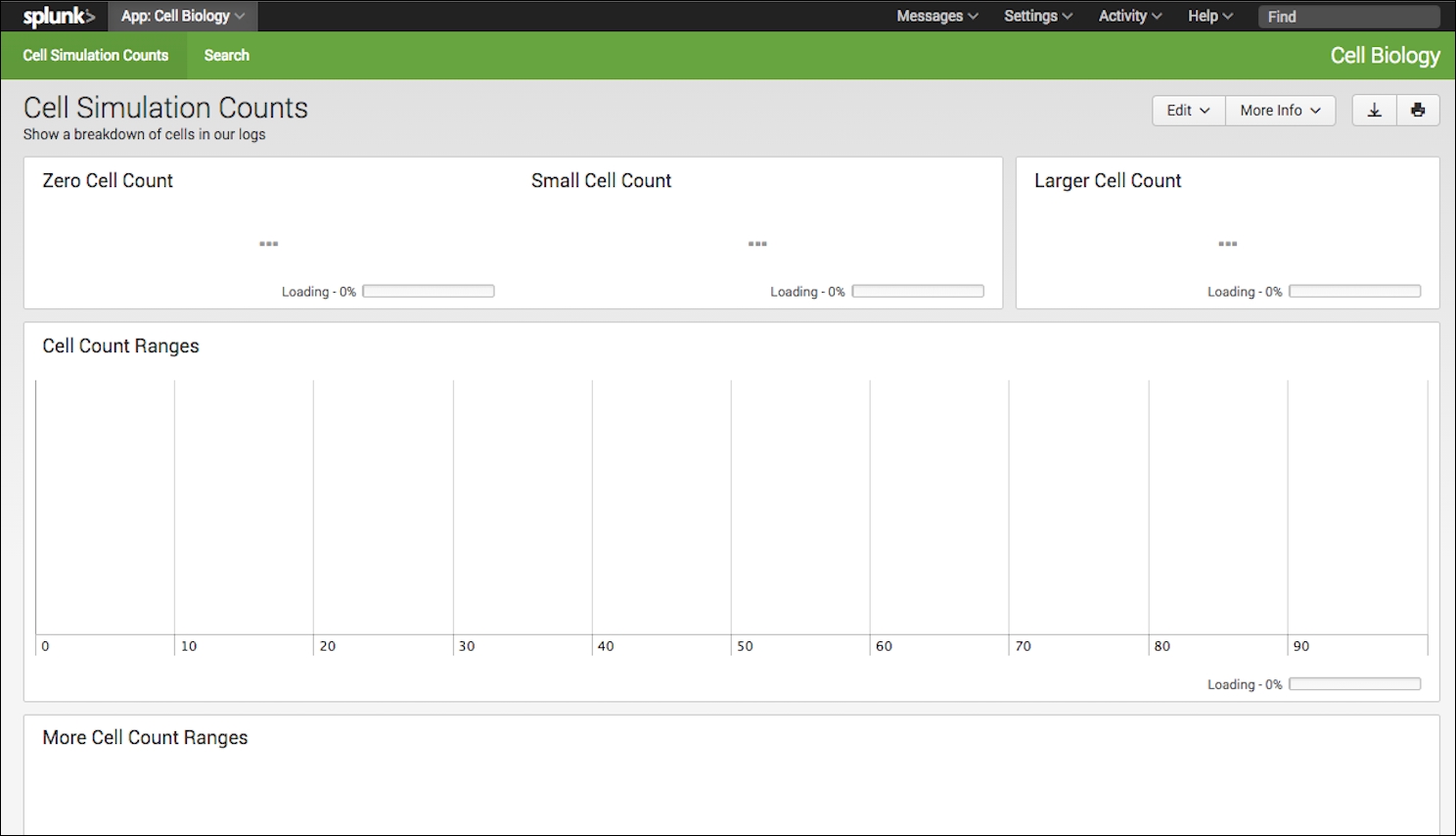Click the Cell Biology app title
Viewport: 1456px width, 836px height.
1385,56
